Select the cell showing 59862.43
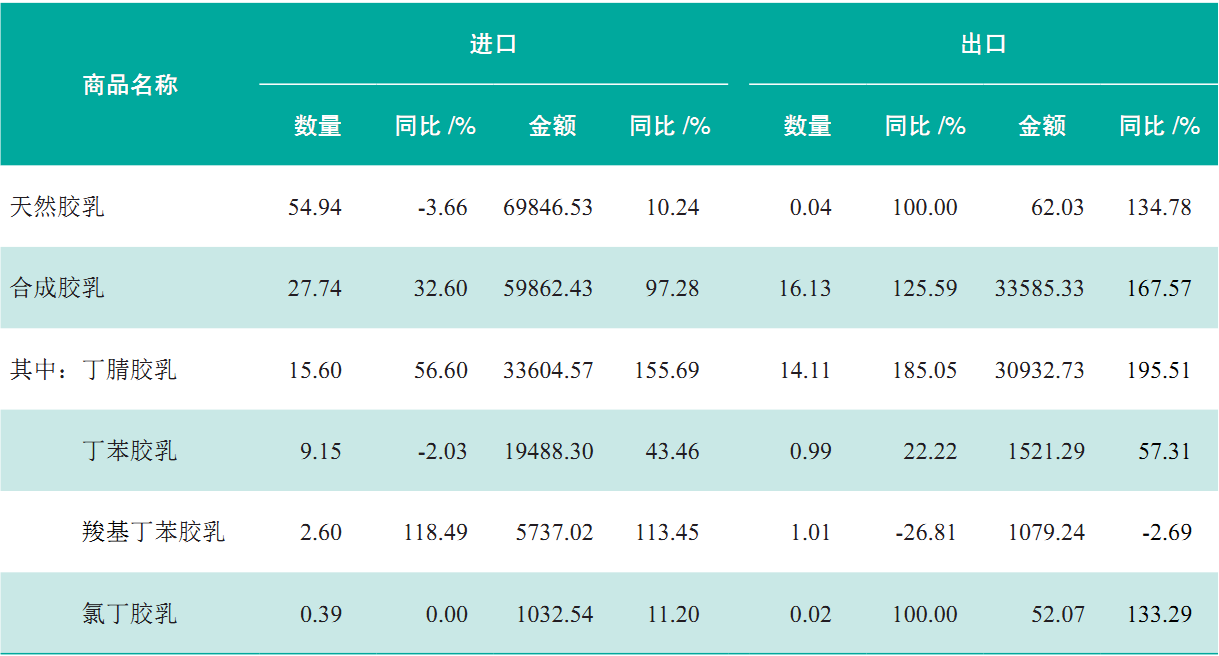 [x=548, y=289]
